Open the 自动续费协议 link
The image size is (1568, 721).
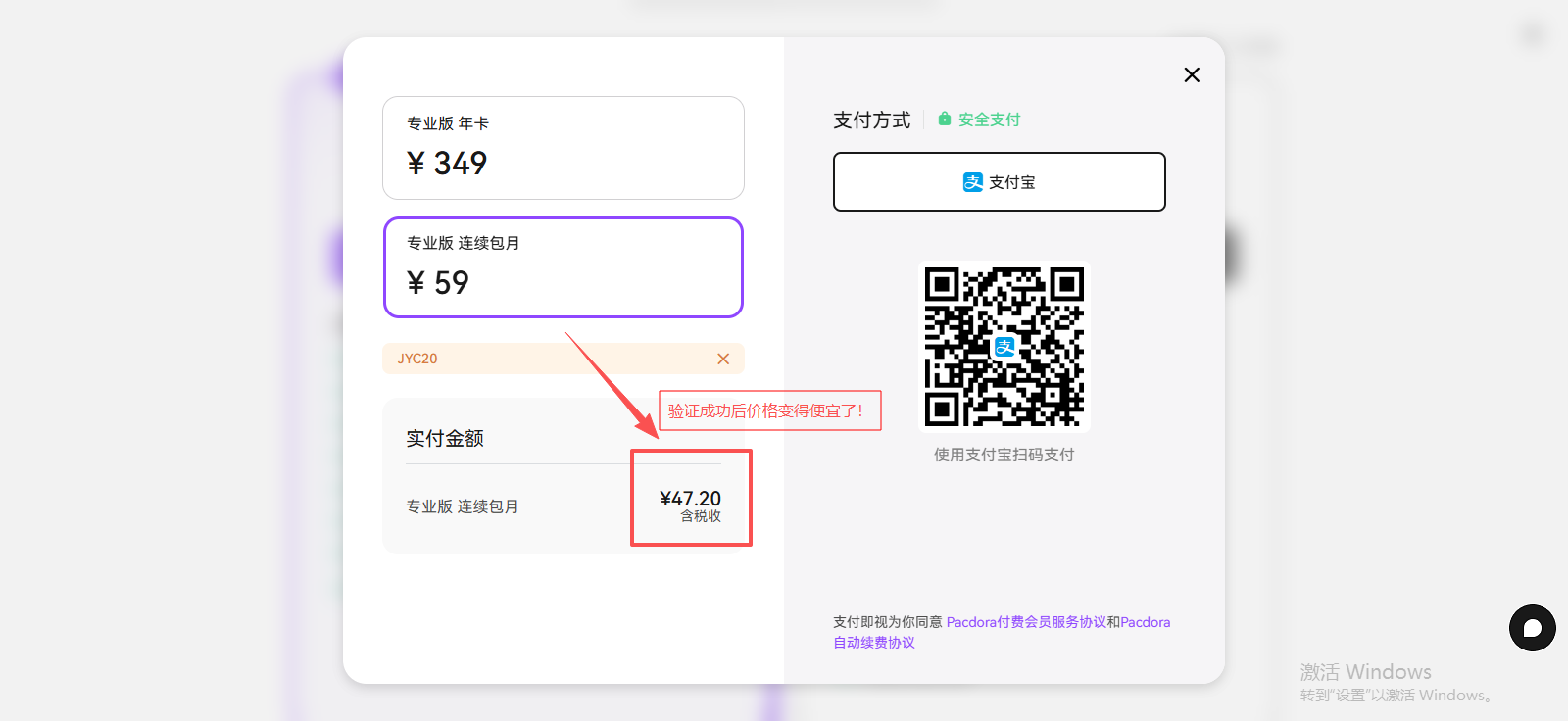click(874, 643)
